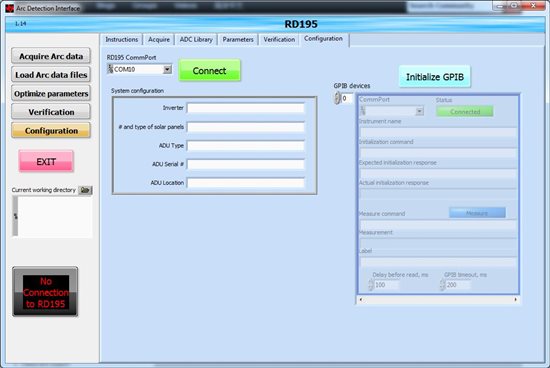Click the folder browse icon beside working directory
This screenshot has height=368, width=550.
[85, 190]
